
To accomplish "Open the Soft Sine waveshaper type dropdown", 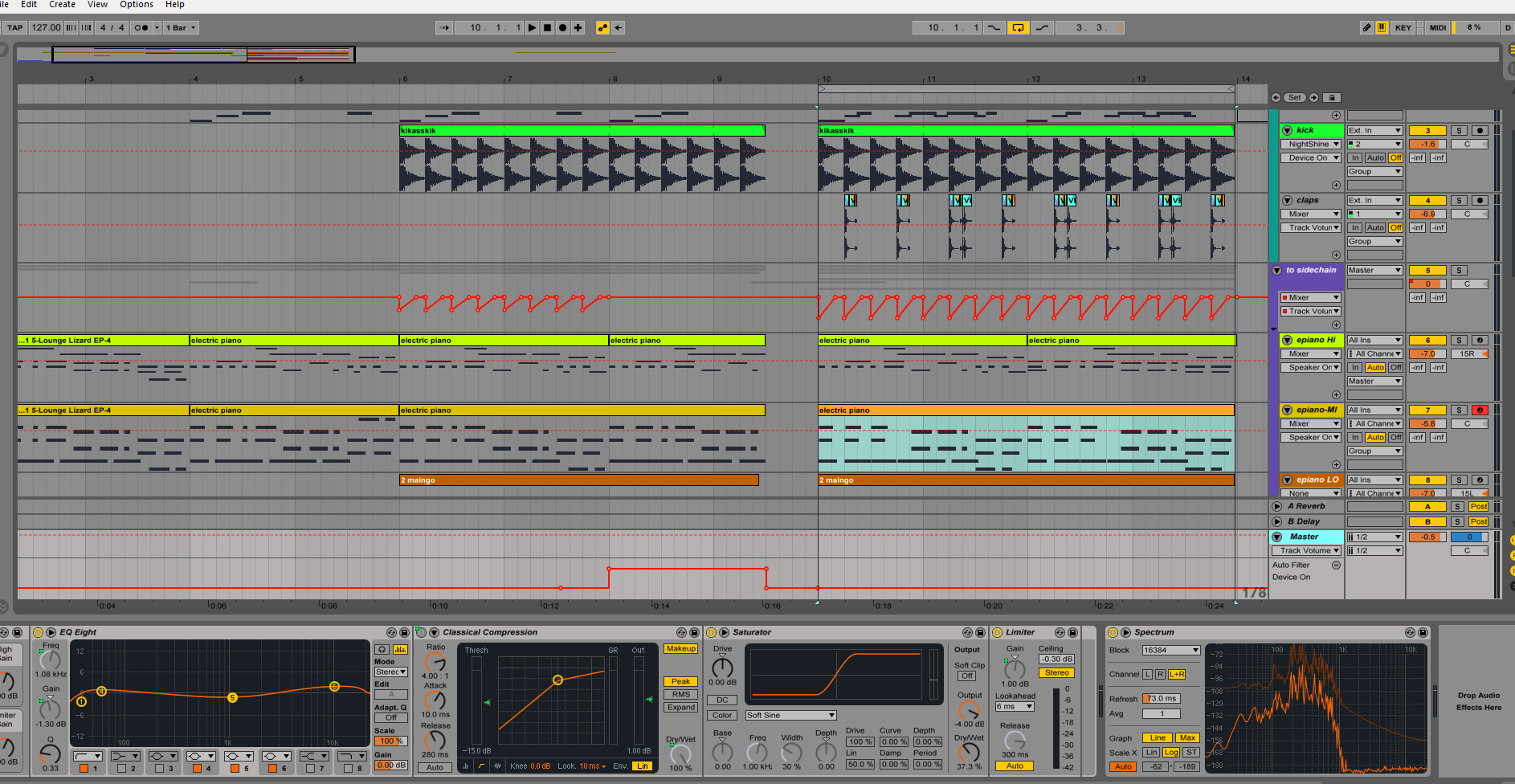I will point(790,715).
